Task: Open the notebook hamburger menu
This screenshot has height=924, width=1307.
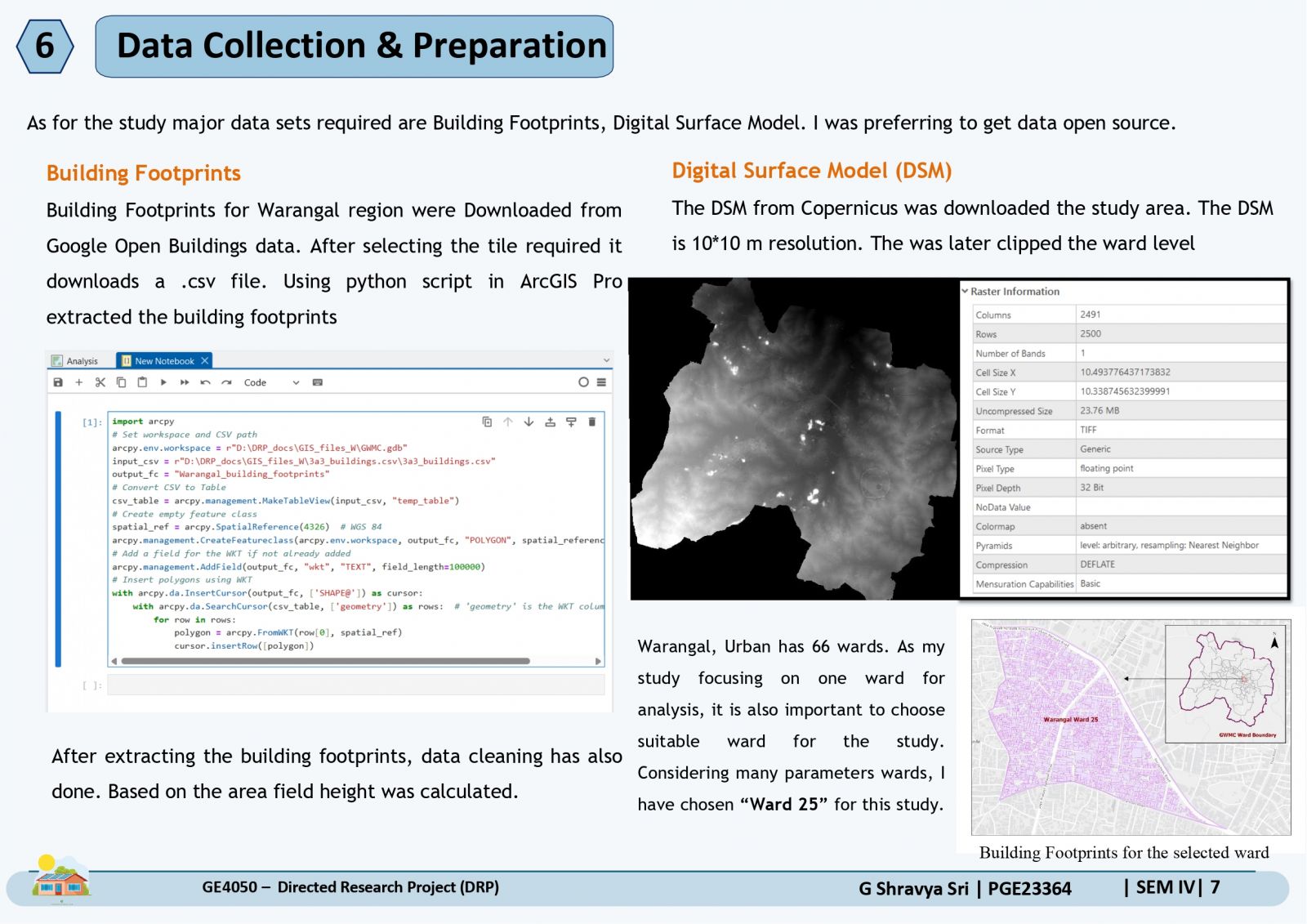Action: tap(601, 382)
